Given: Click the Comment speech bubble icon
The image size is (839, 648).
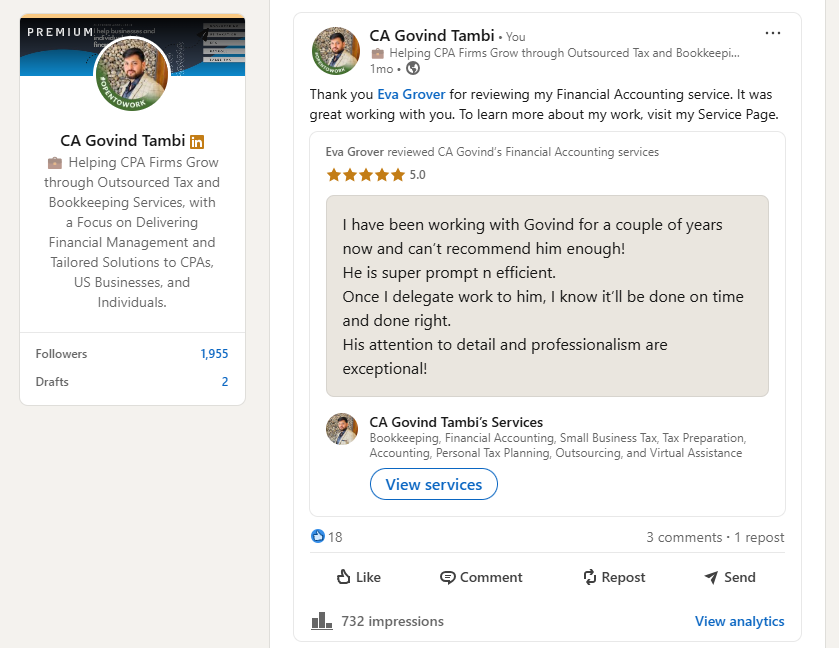Looking at the screenshot, I should [447, 577].
